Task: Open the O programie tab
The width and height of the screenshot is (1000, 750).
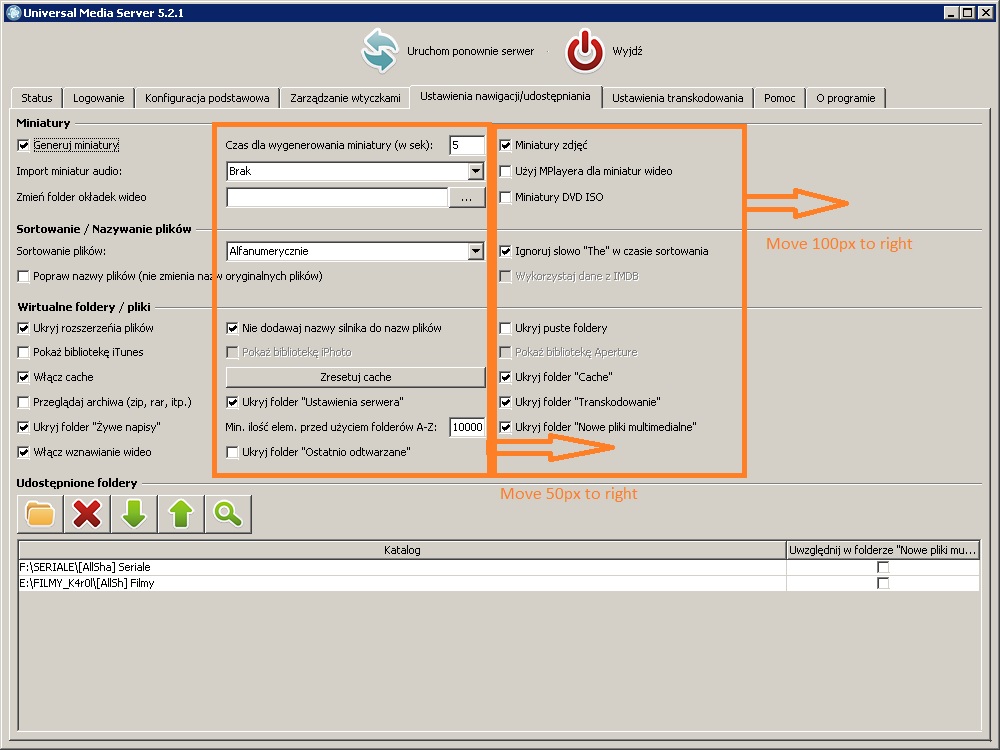Action: coord(846,98)
